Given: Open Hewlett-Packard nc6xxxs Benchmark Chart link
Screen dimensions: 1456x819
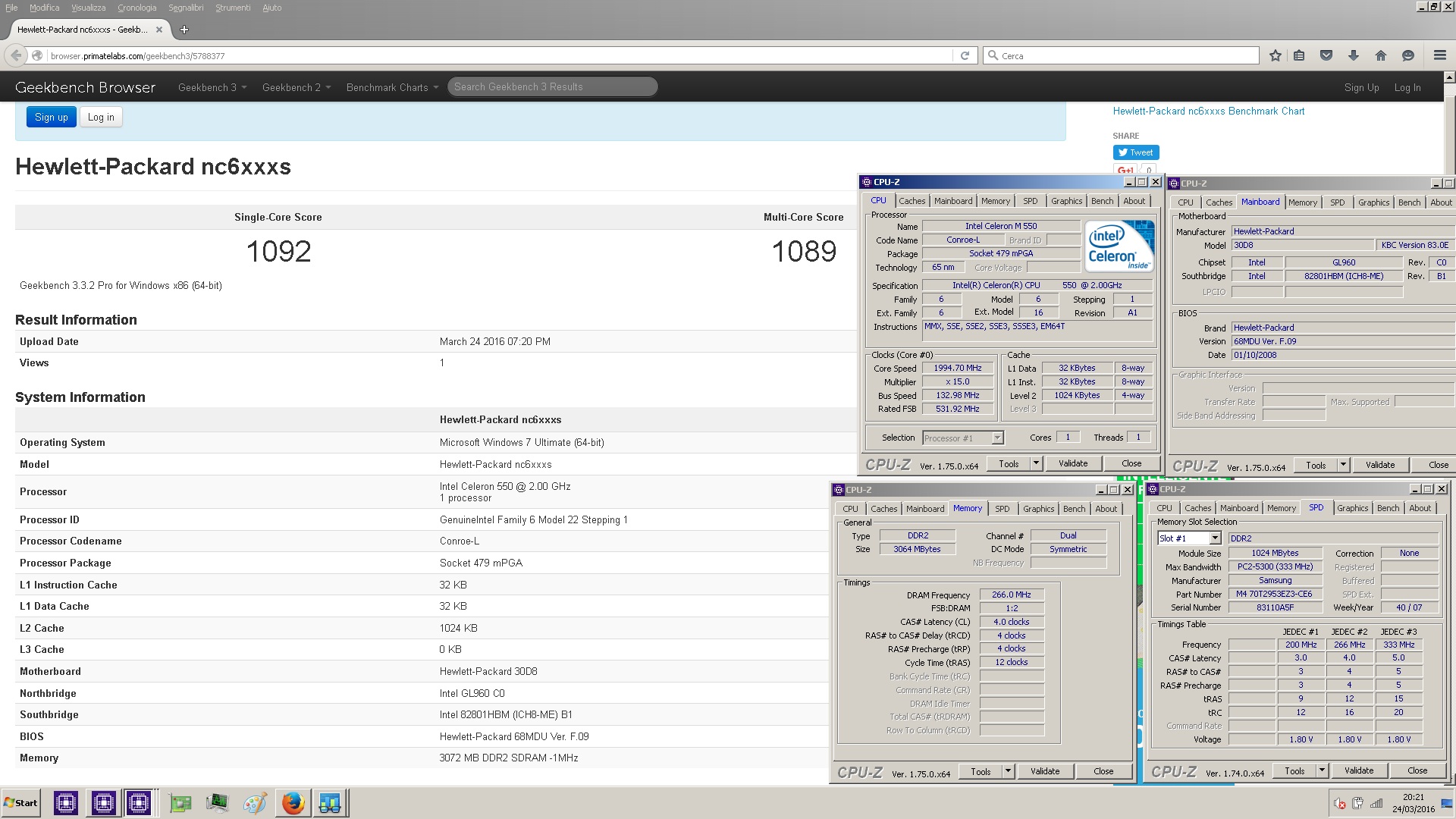Looking at the screenshot, I should 1208,111.
